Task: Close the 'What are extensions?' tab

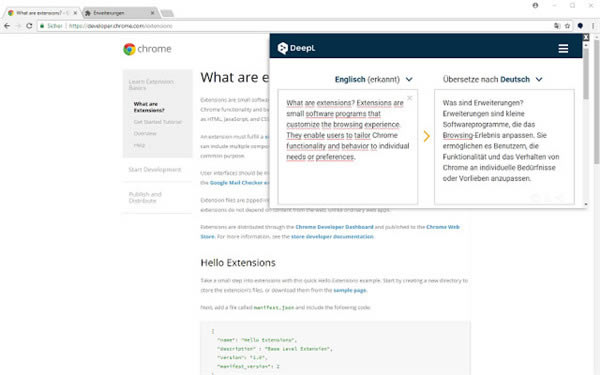Action: (75, 13)
